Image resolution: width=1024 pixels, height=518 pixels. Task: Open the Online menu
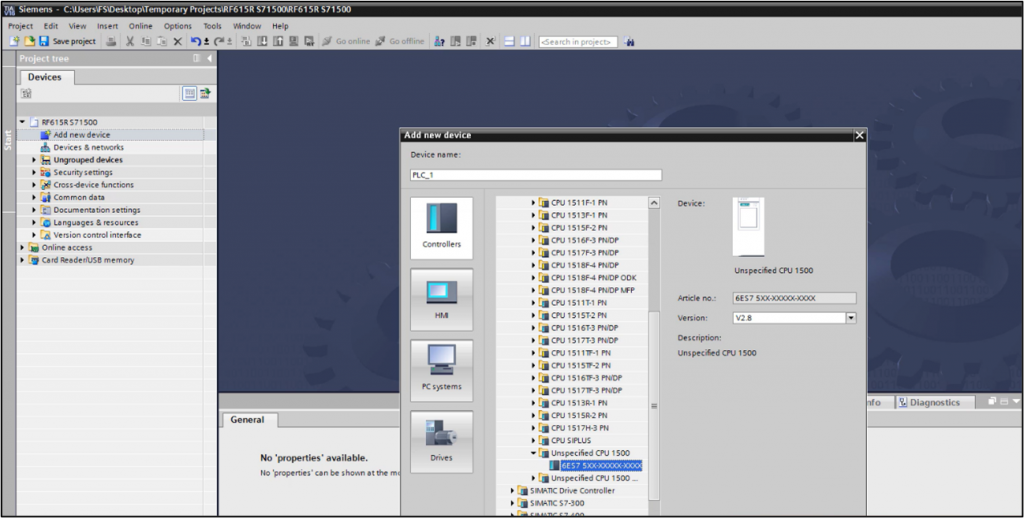tap(141, 26)
